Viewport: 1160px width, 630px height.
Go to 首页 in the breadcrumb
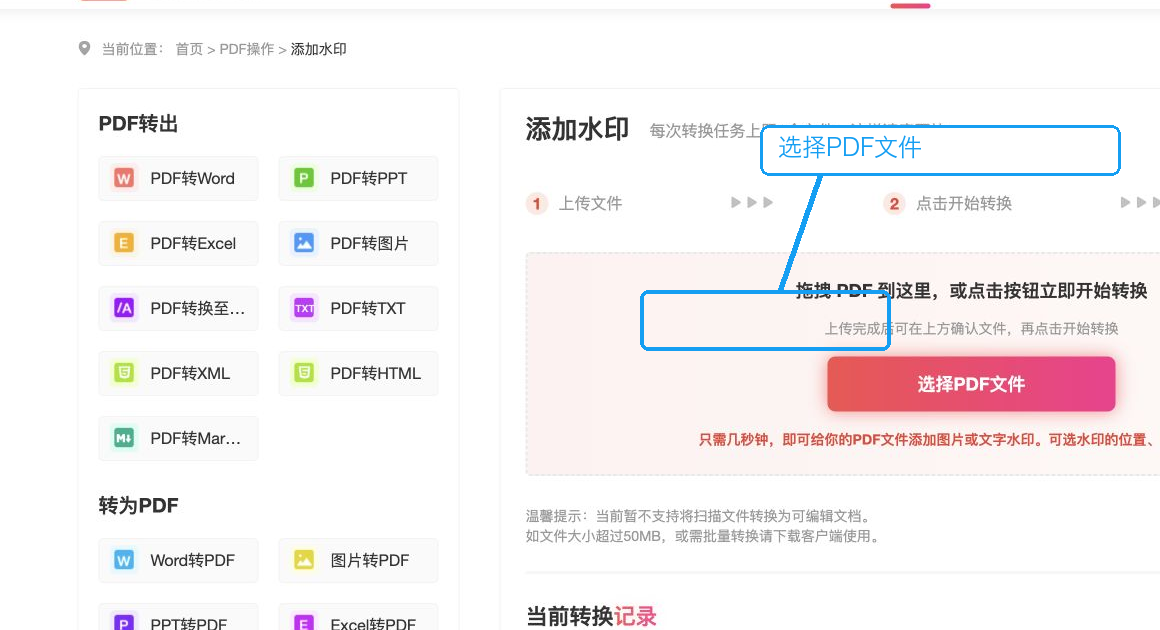189,50
